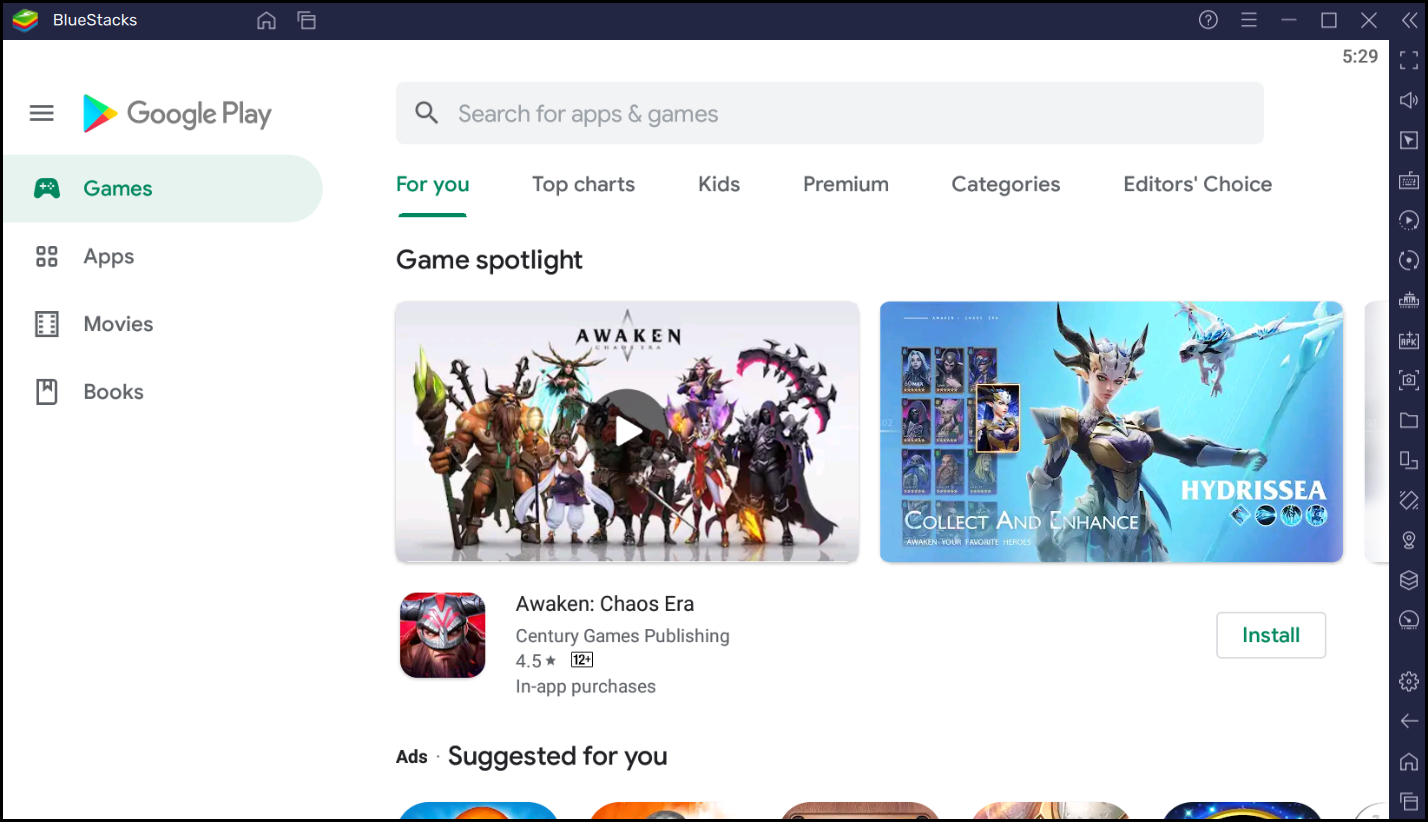This screenshot has height=822, width=1428.
Task: Play the Awaken Chaos Era trailer video
Action: (x=627, y=431)
